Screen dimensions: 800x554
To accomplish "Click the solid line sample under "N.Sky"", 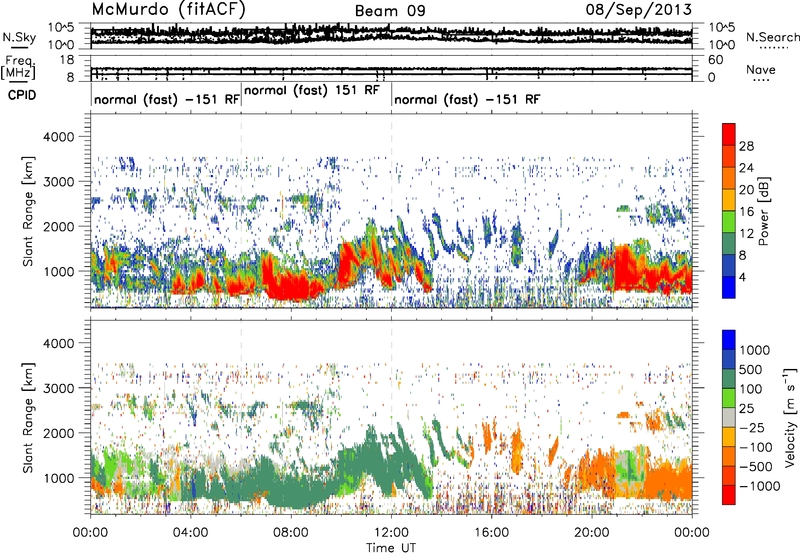I will click(19, 47).
